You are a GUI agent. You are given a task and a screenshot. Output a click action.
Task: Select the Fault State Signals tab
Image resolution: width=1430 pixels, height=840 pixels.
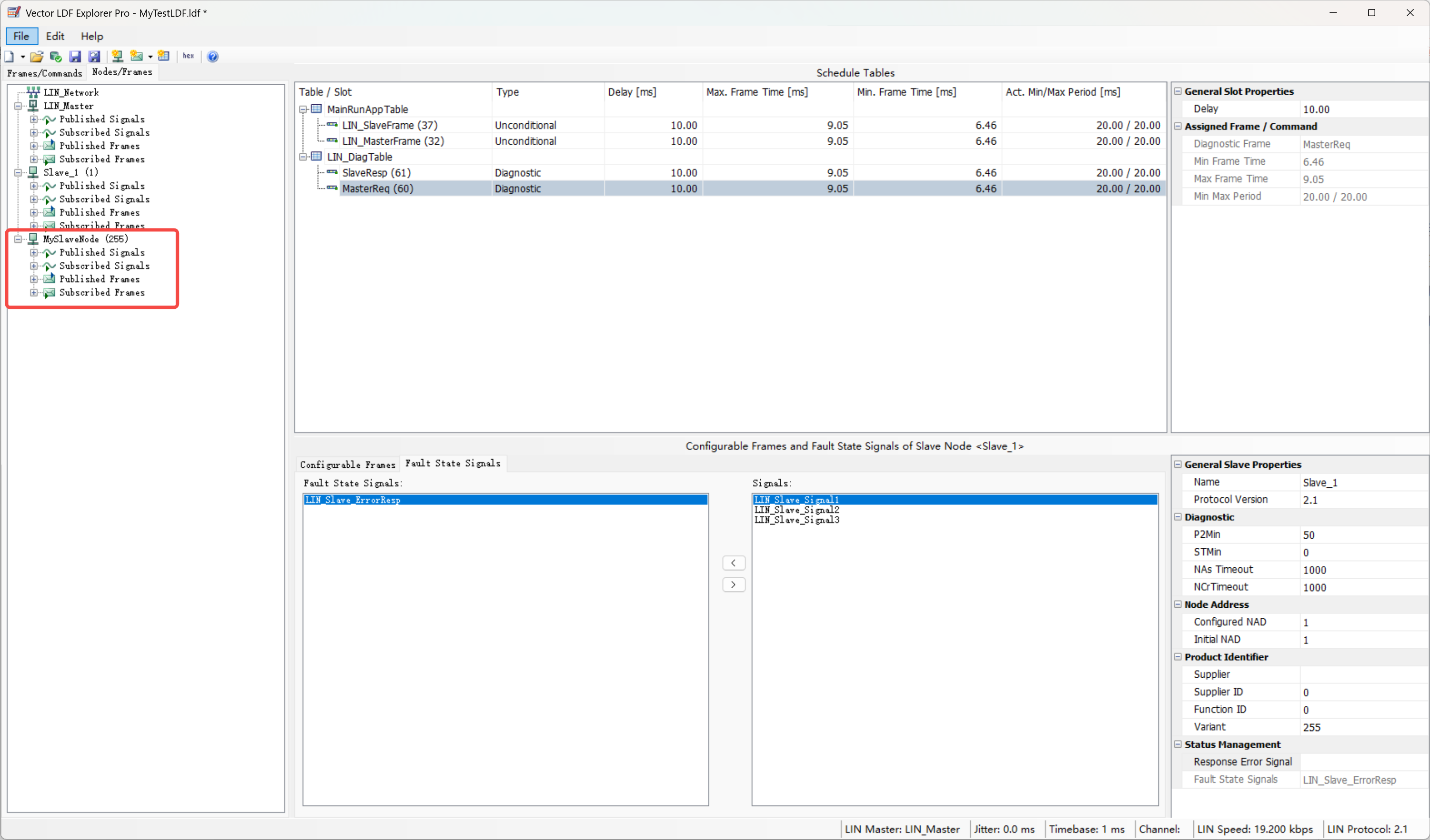pyautogui.click(x=453, y=464)
